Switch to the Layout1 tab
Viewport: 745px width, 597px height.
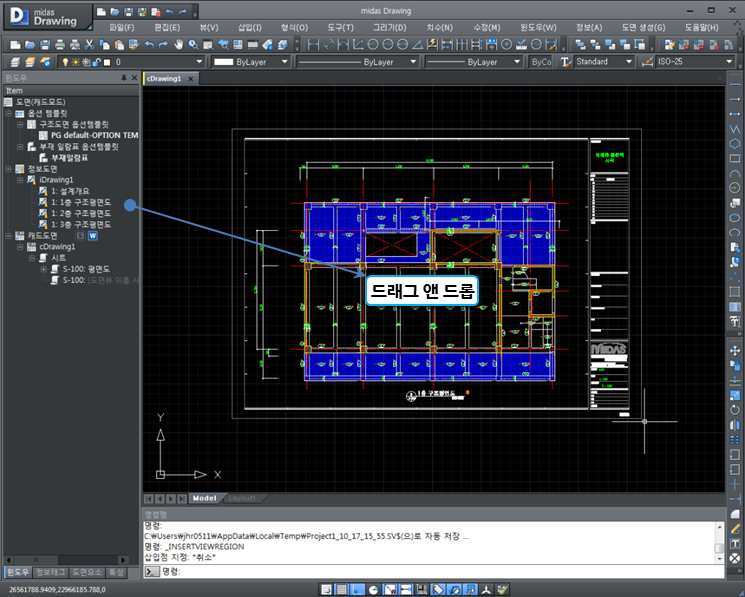click(x=242, y=498)
